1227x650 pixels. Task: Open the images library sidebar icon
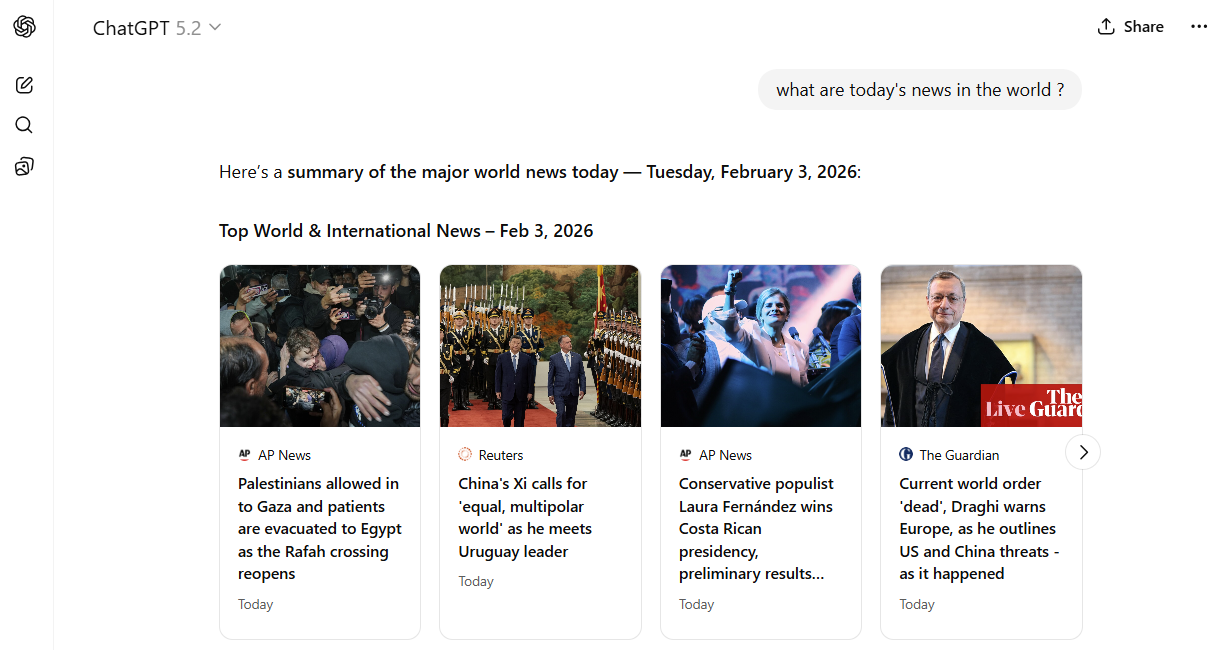pyautogui.click(x=25, y=166)
